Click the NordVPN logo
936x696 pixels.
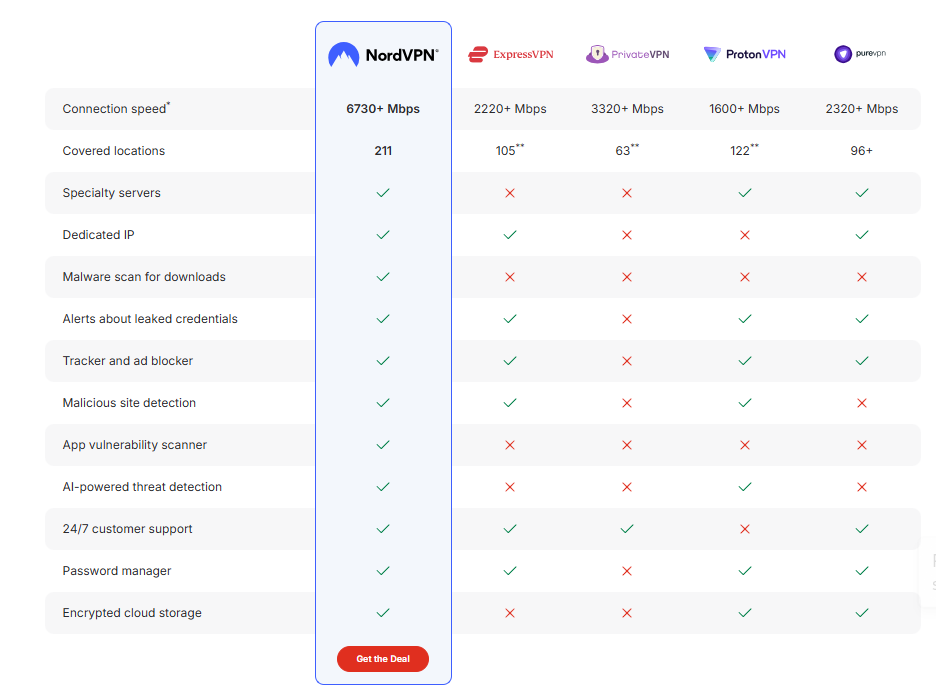(383, 55)
